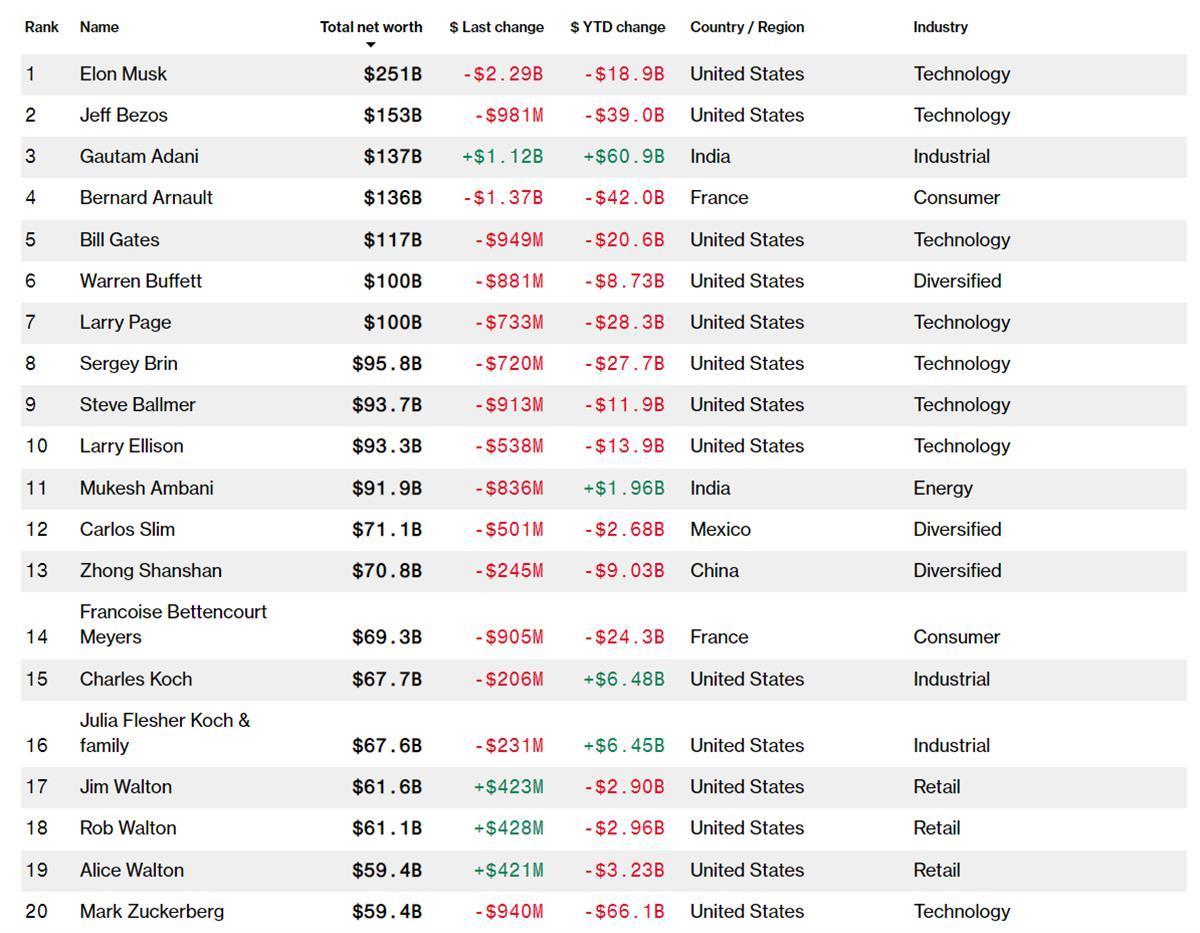Open Mukesh Ambani's profile link

coord(146,488)
